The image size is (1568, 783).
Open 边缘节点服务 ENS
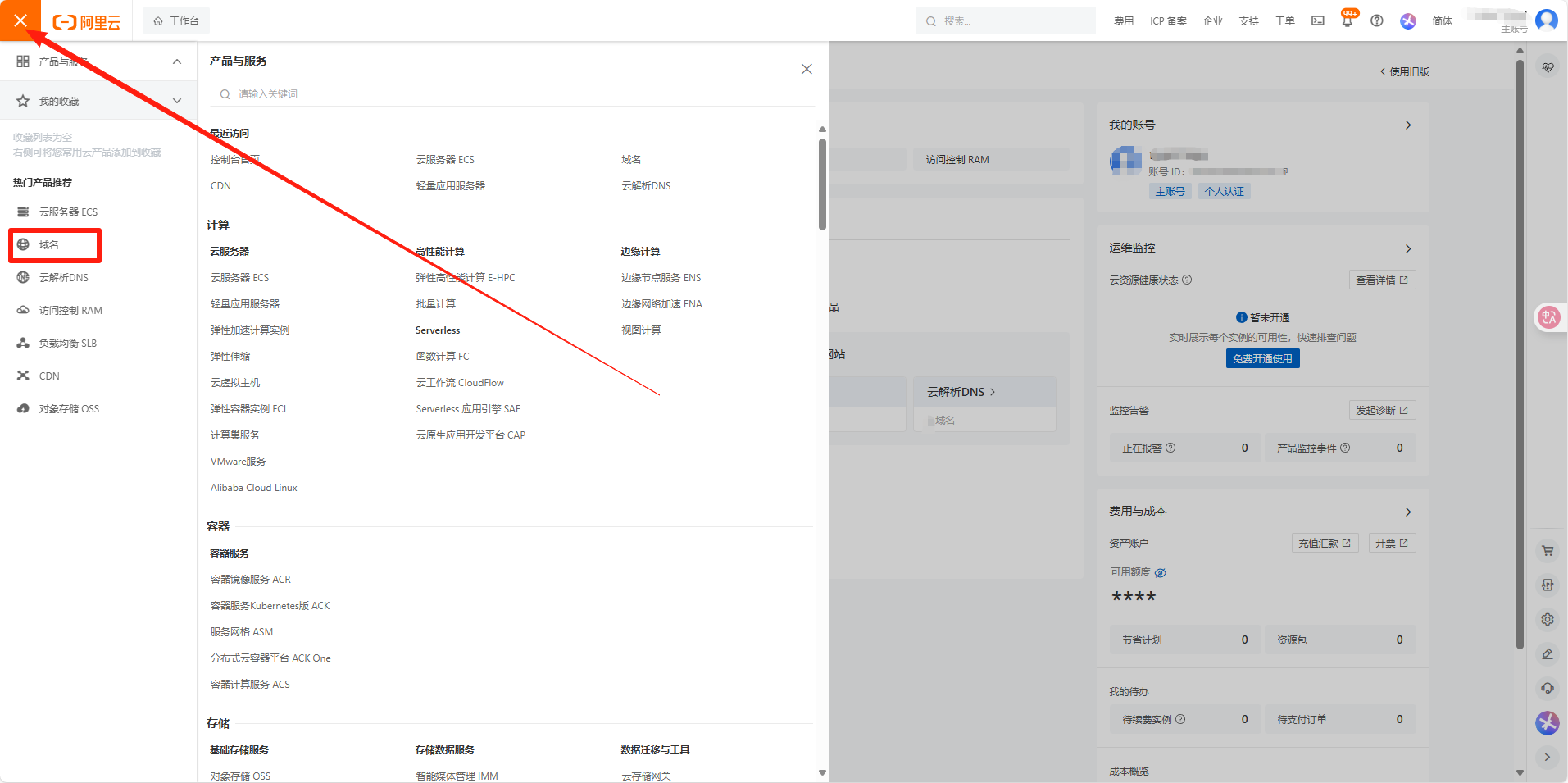(661, 278)
